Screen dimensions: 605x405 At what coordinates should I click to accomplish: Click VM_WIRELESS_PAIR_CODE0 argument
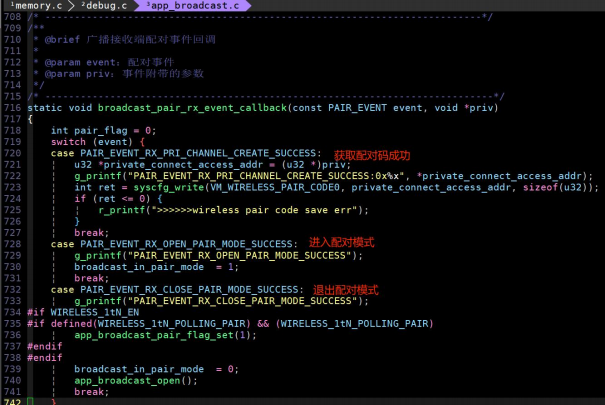(x=275, y=187)
